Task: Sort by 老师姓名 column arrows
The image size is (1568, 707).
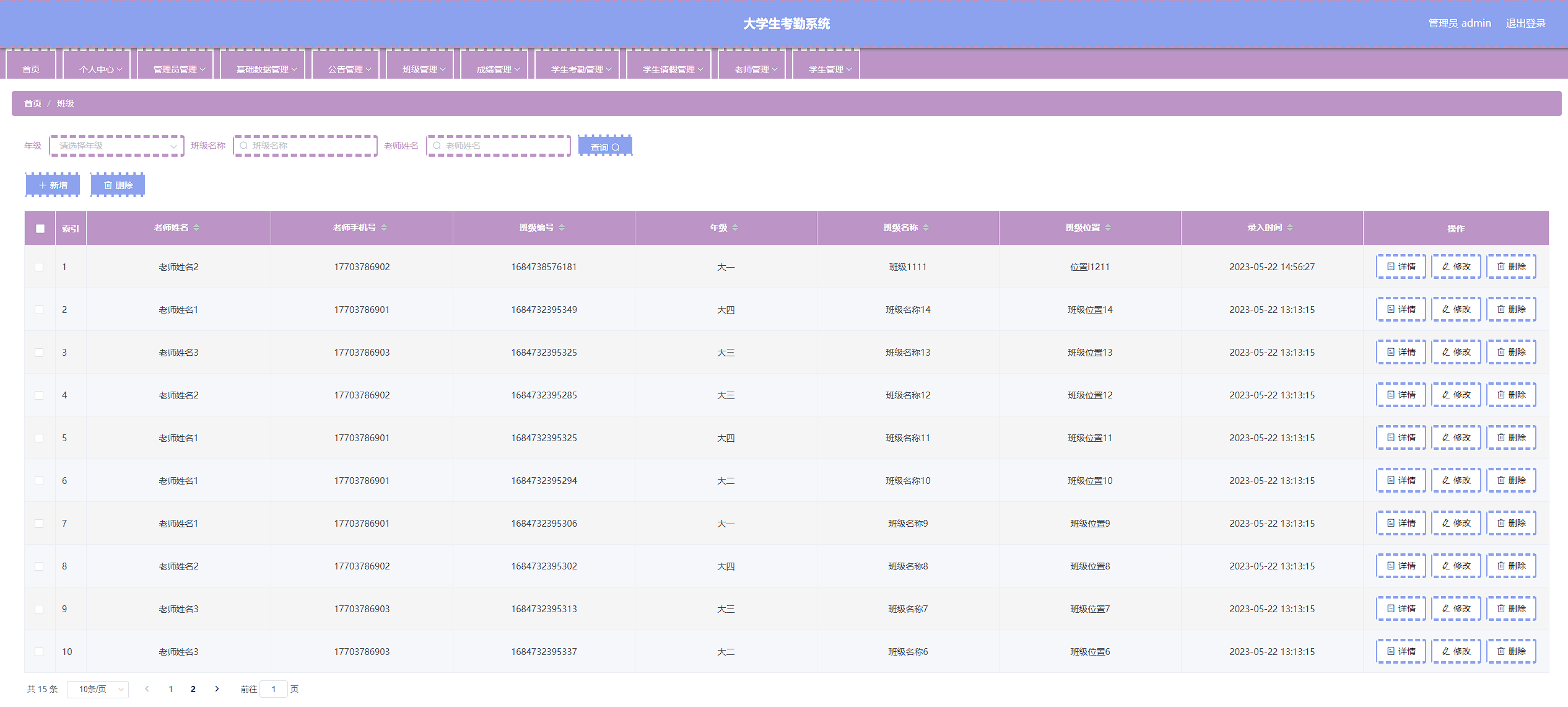Action: point(196,228)
